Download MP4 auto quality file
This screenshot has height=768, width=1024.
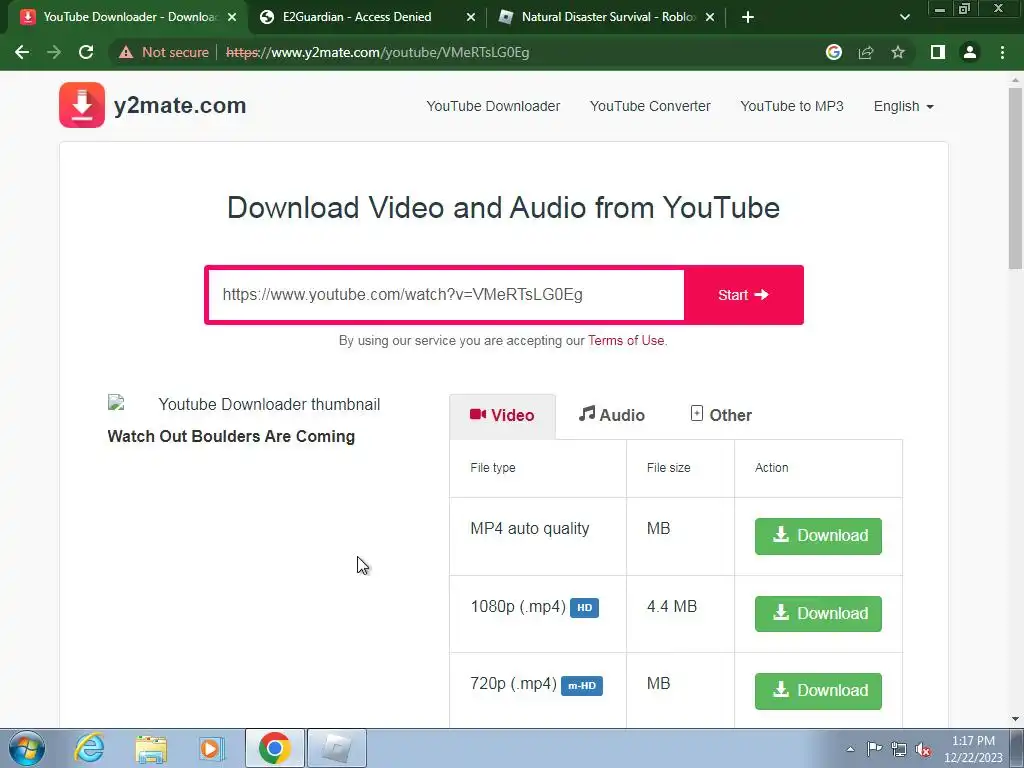(818, 536)
